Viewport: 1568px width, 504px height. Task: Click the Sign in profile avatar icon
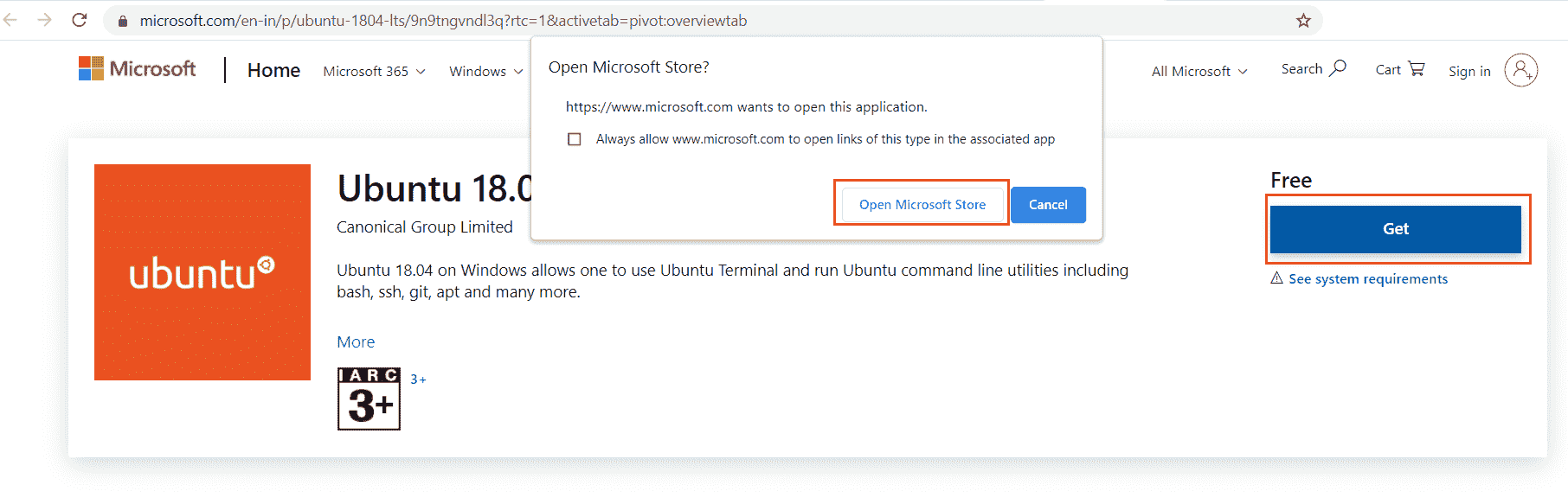pos(1520,70)
